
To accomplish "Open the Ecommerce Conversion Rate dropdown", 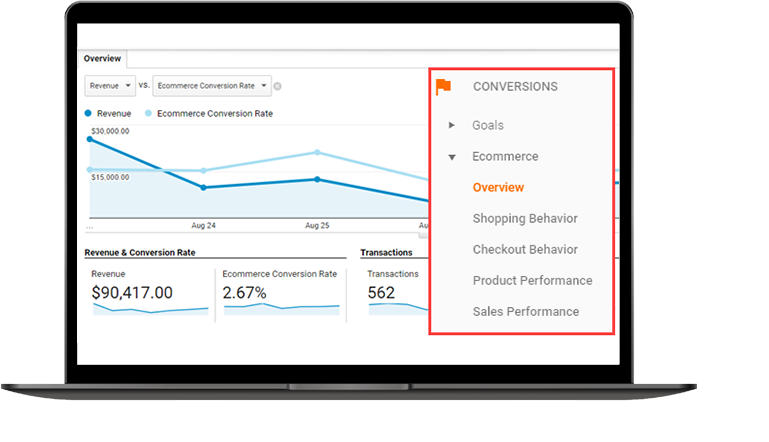I will (x=212, y=86).
